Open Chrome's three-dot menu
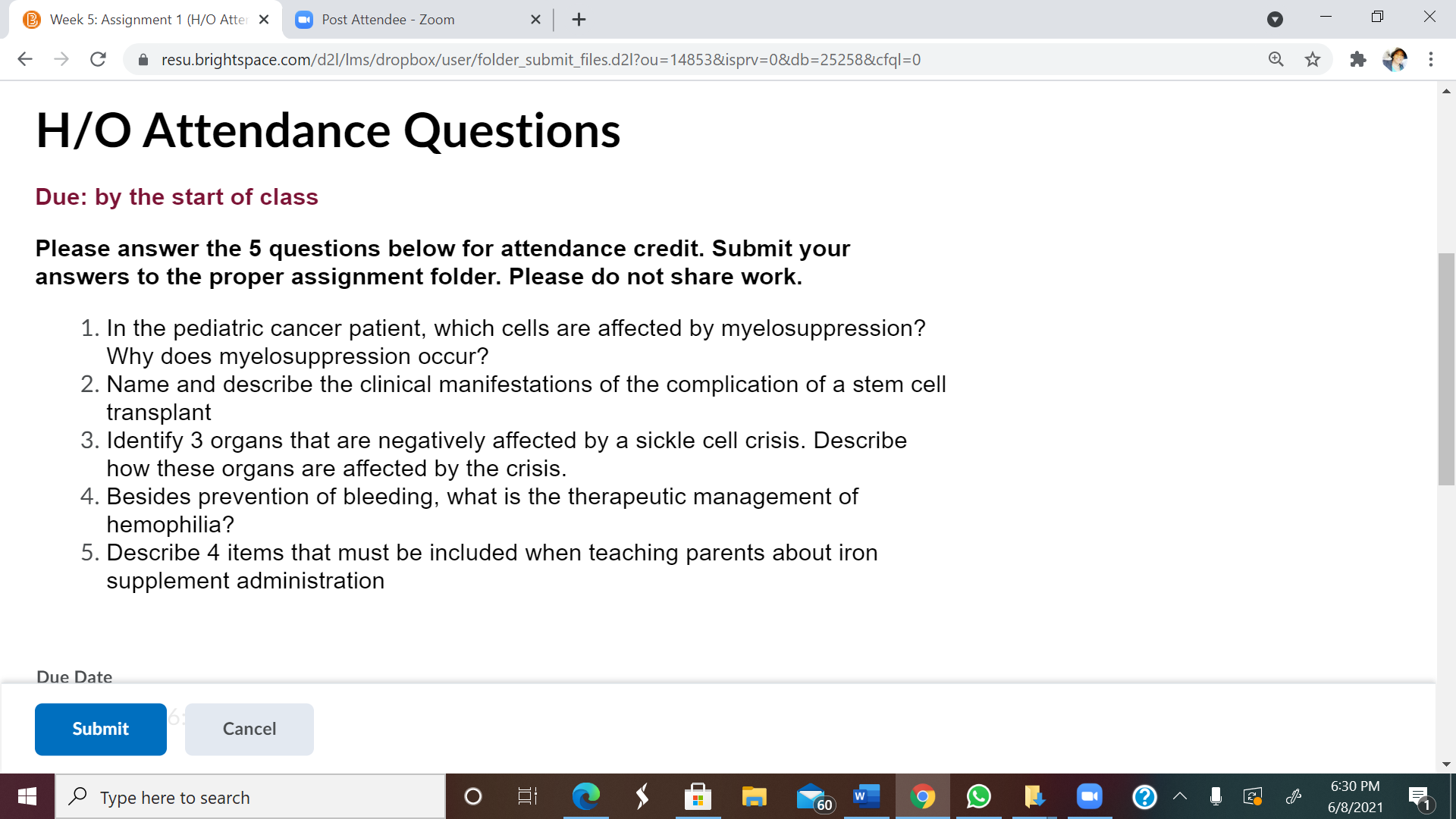The height and width of the screenshot is (819, 1456). [x=1431, y=59]
